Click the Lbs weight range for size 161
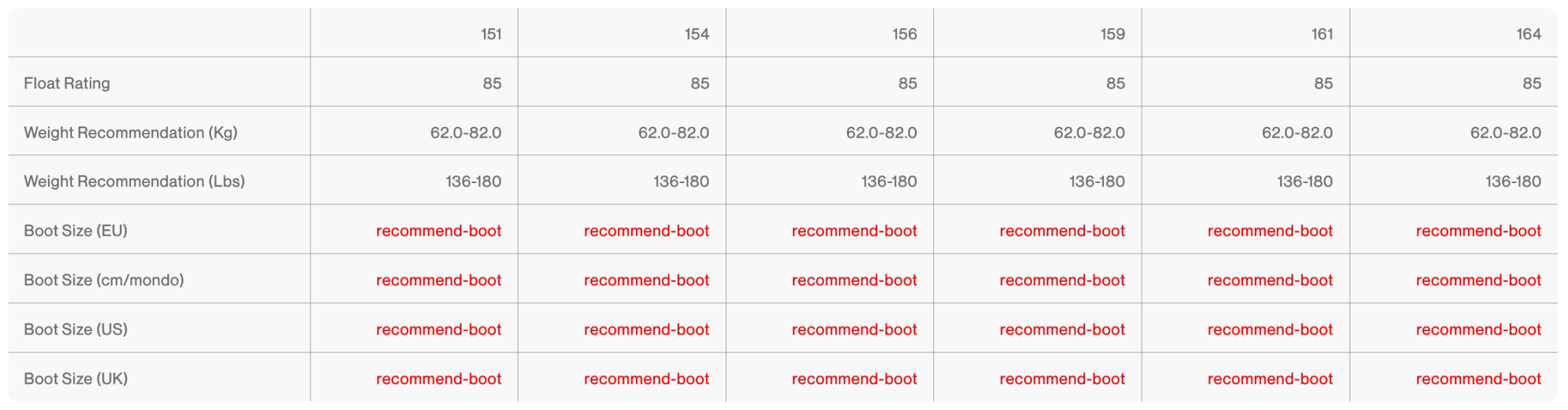Viewport: 1568px width, 410px height. coord(1304,182)
